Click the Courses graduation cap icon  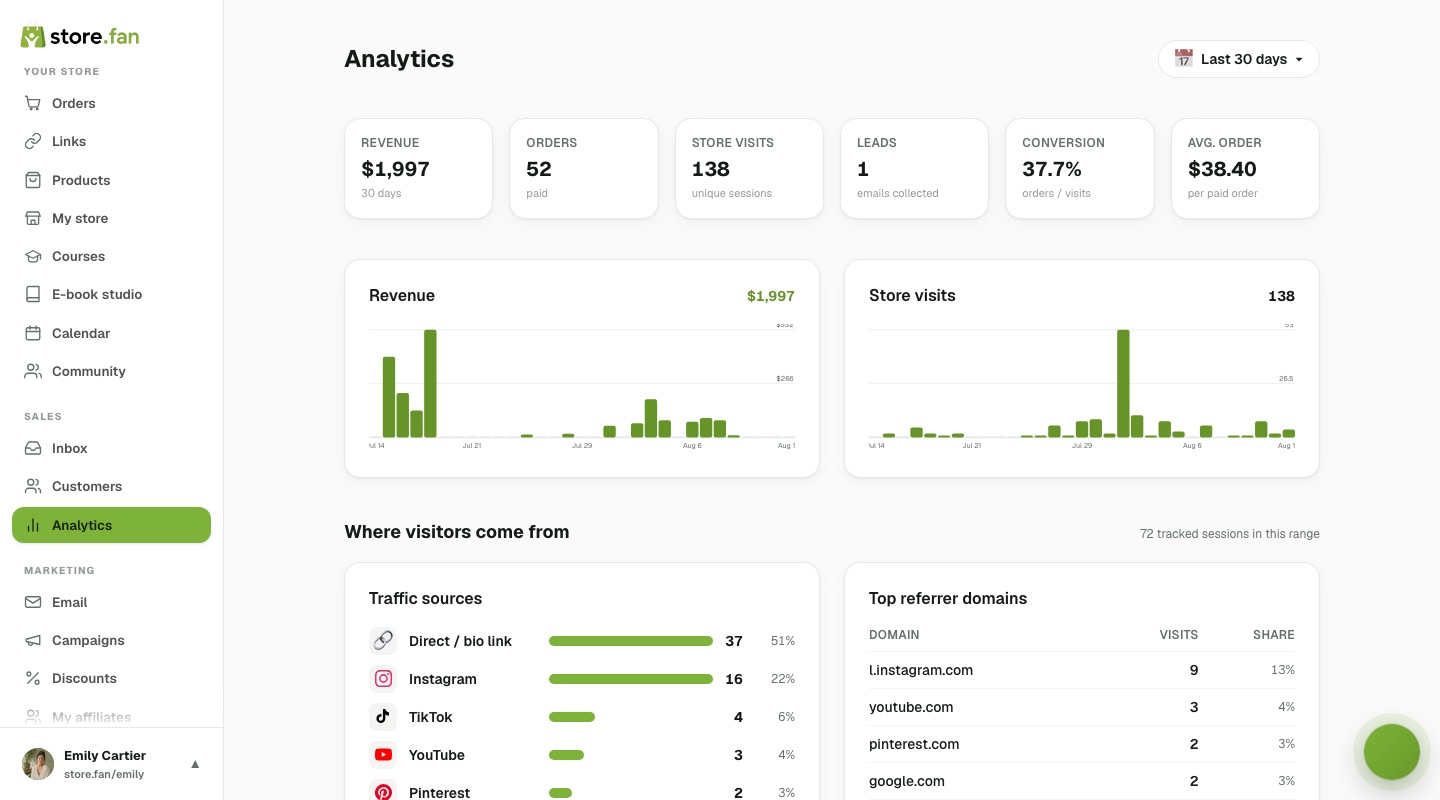[x=33, y=256]
